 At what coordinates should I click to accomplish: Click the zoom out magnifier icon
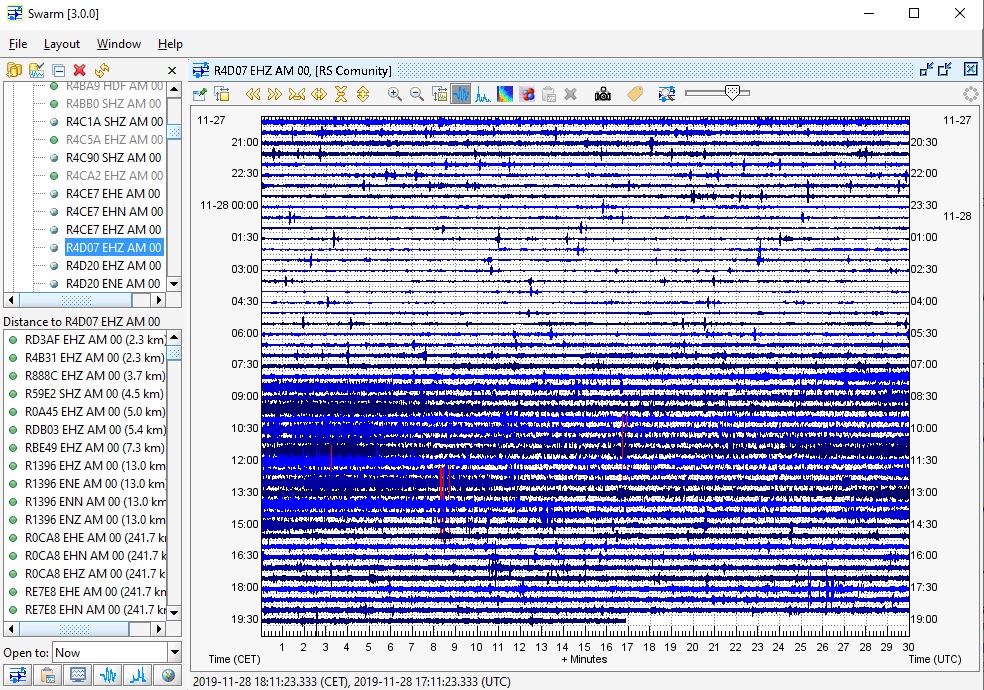coord(417,94)
